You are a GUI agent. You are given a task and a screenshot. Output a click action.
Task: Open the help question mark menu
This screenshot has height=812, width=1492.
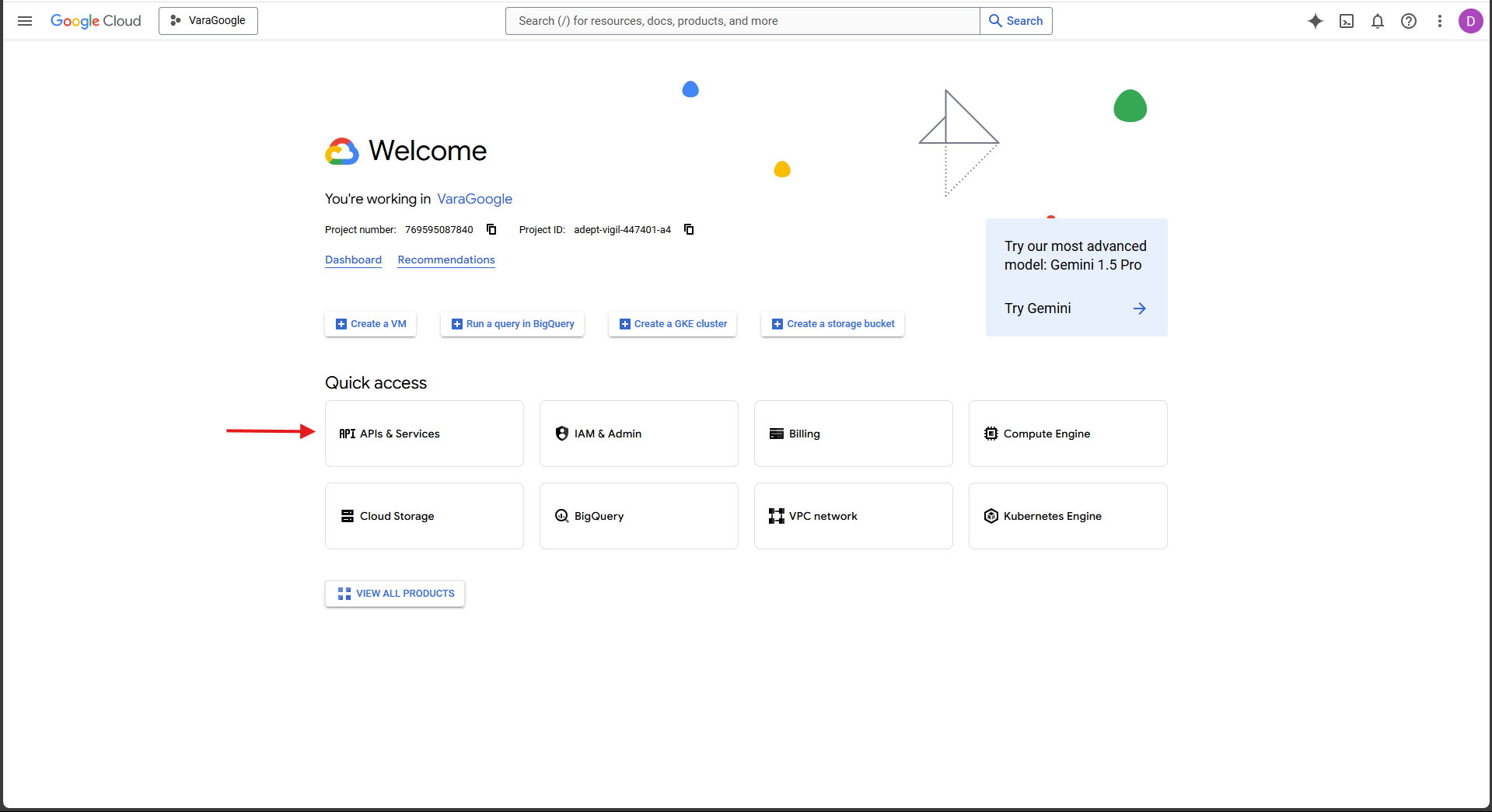(x=1409, y=21)
